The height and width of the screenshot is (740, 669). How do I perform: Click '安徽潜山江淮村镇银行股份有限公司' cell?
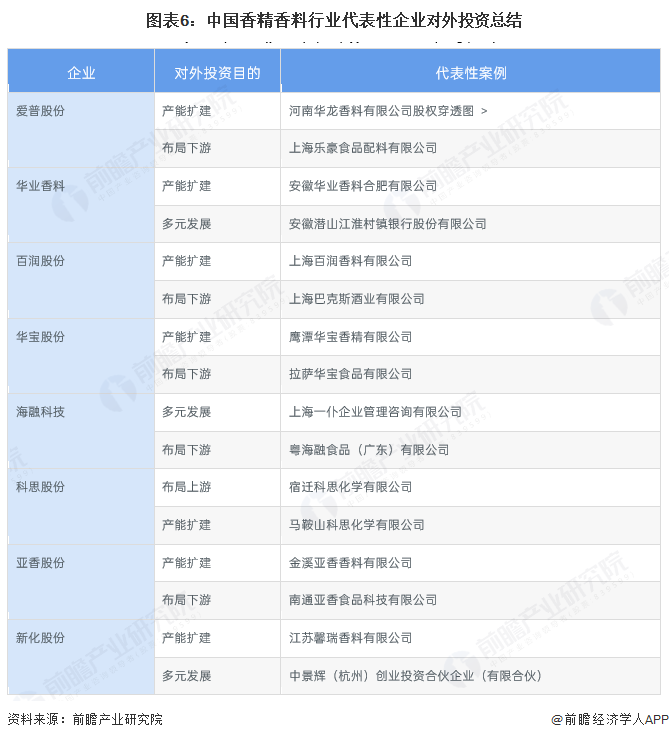click(470, 224)
